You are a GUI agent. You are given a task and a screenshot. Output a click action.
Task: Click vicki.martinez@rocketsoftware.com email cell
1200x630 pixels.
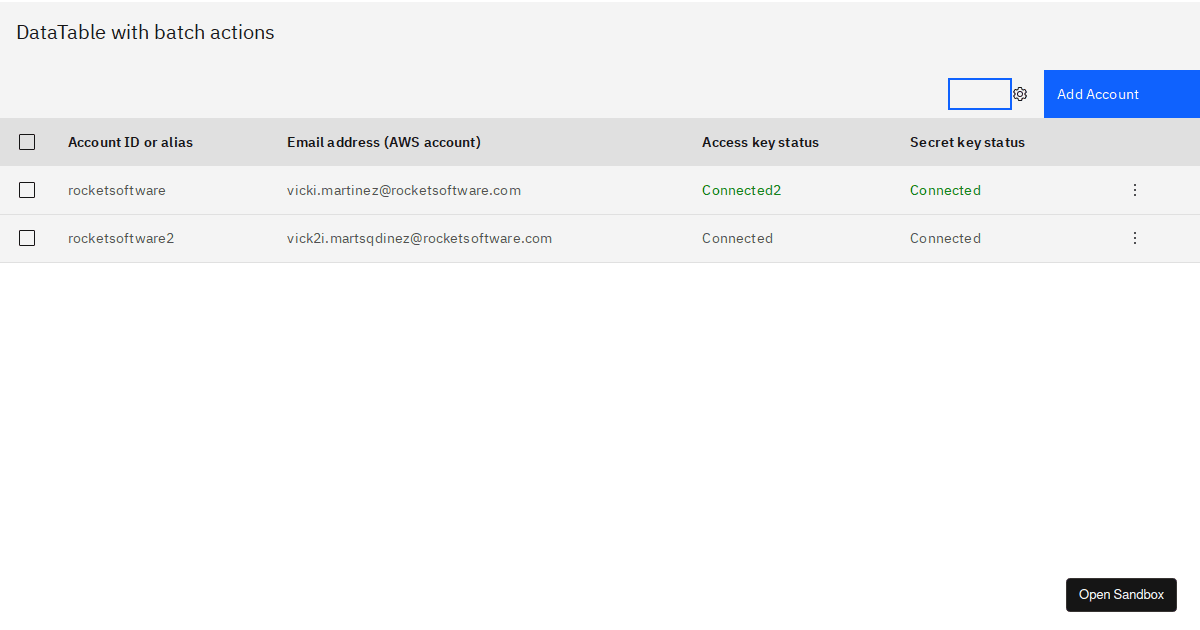tap(403, 190)
